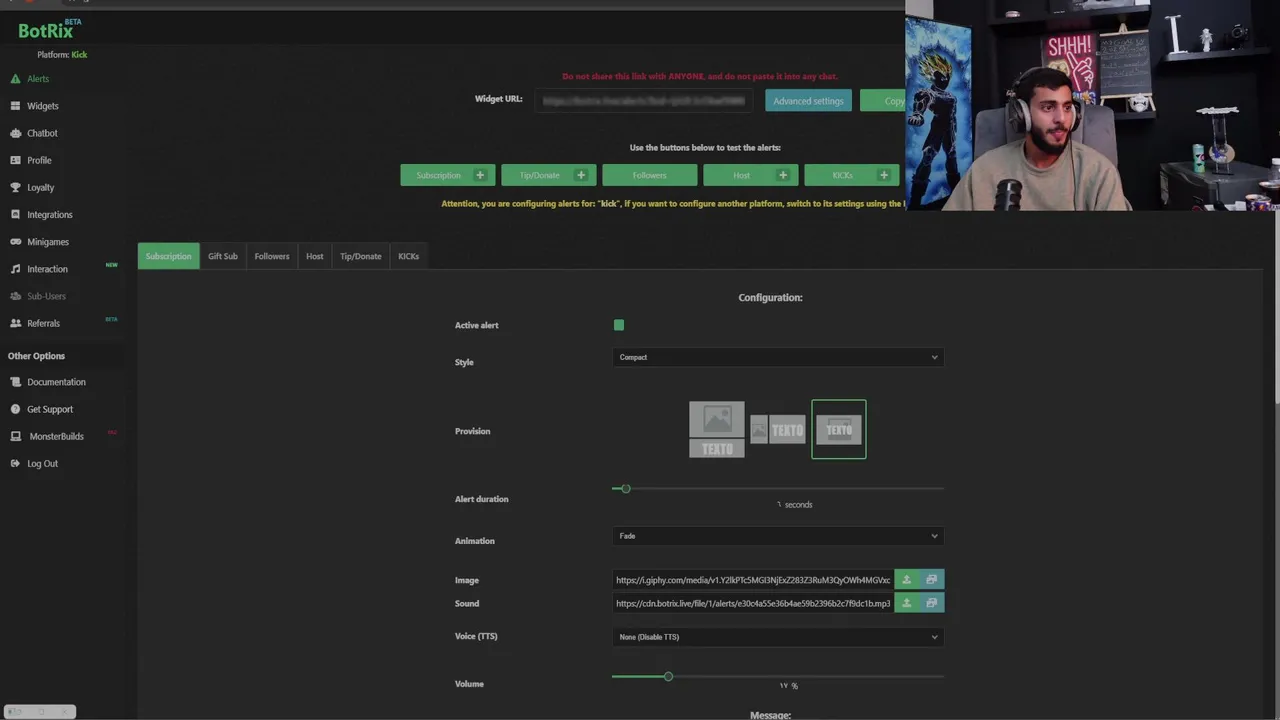Open the Animation dropdown showing Fade

click(x=778, y=536)
